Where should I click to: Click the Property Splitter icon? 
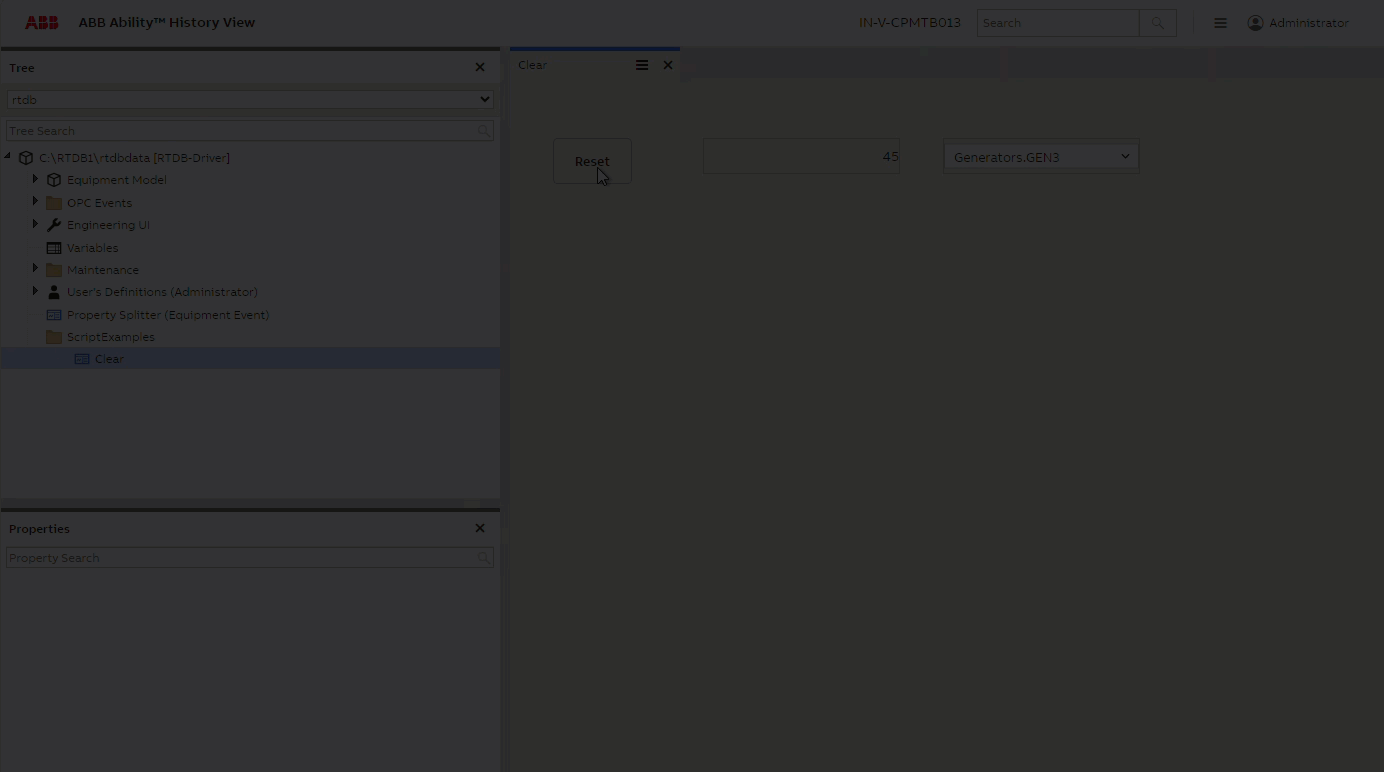tap(54, 315)
